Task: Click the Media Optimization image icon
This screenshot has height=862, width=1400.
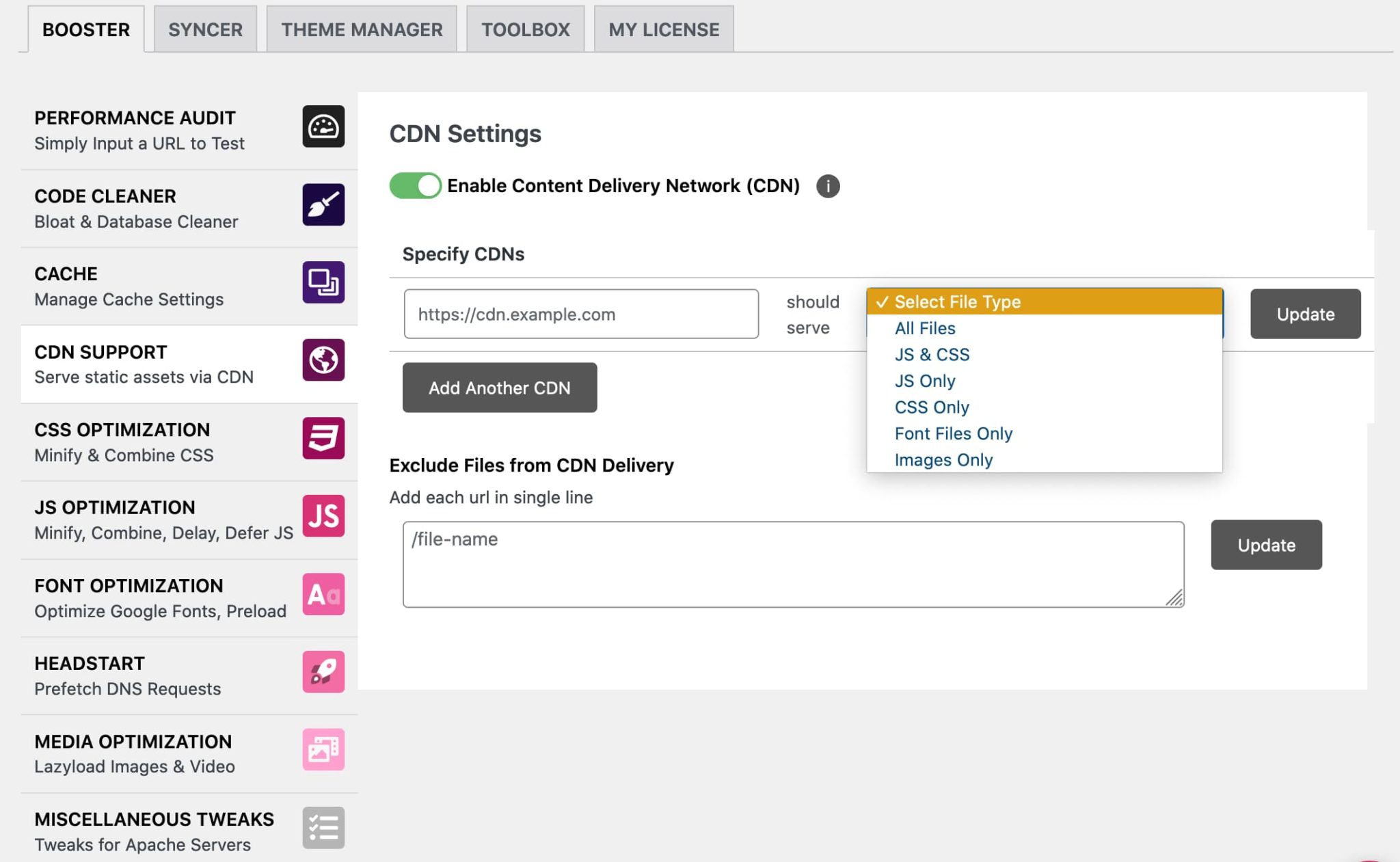Action: (x=324, y=749)
